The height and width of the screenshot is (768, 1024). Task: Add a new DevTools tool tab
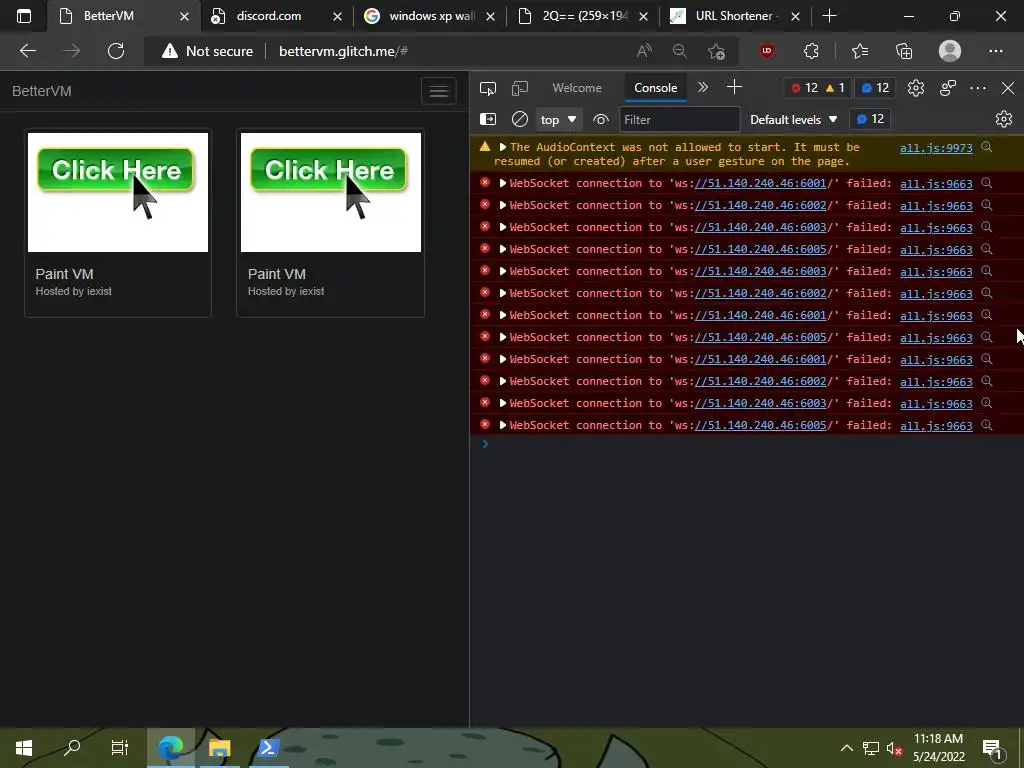coord(735,87)
